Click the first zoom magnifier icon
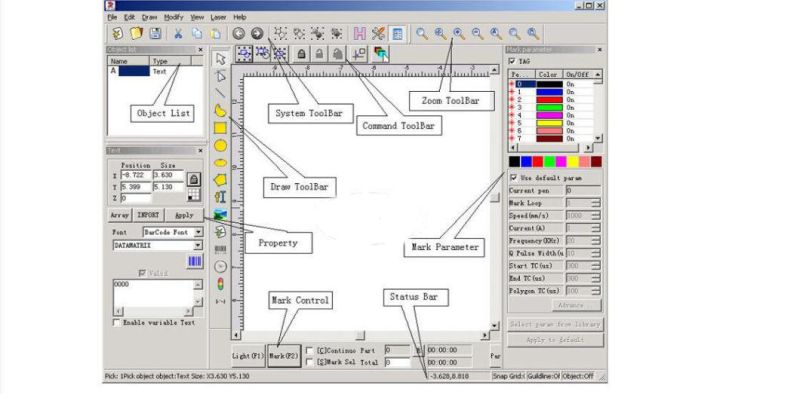 click(x=421, y=34)
